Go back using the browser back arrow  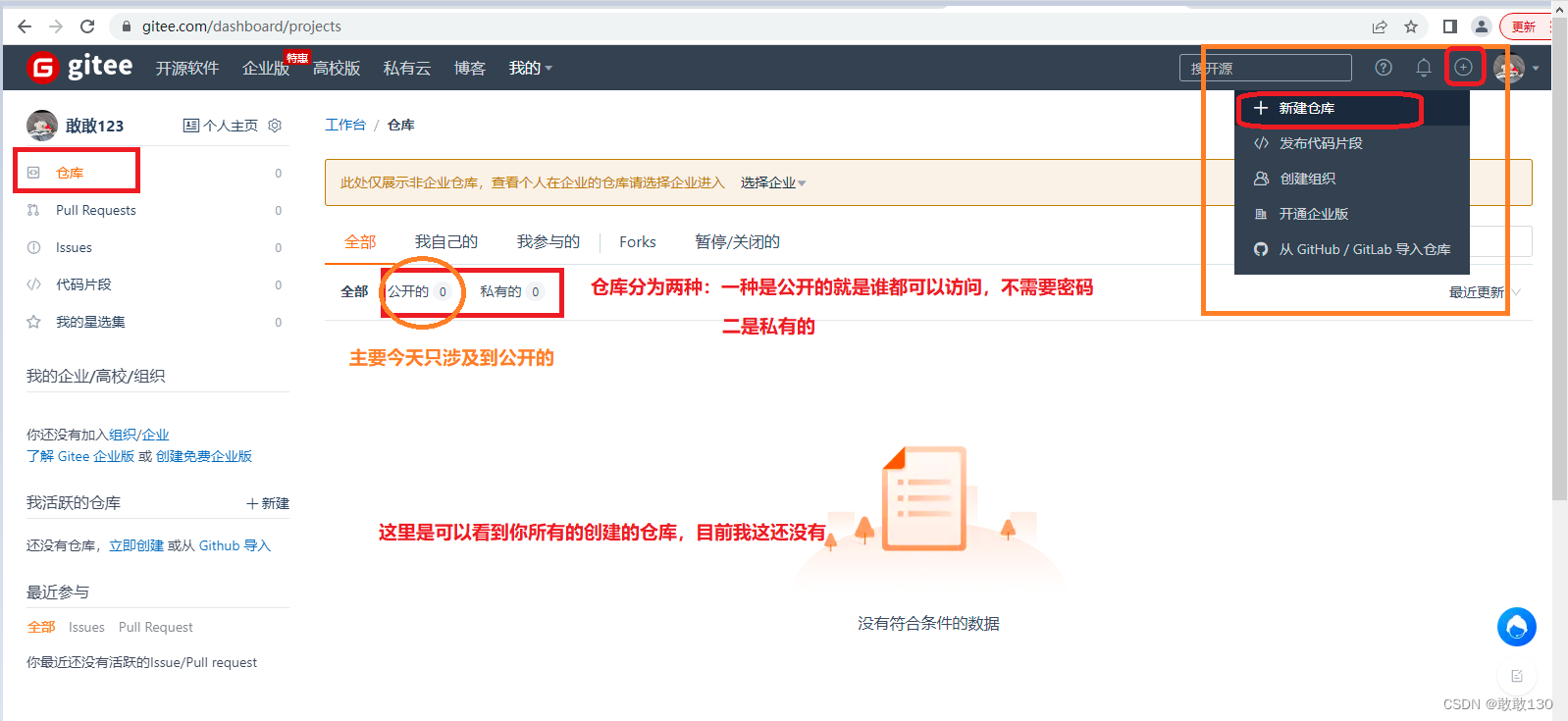(25, 26)
